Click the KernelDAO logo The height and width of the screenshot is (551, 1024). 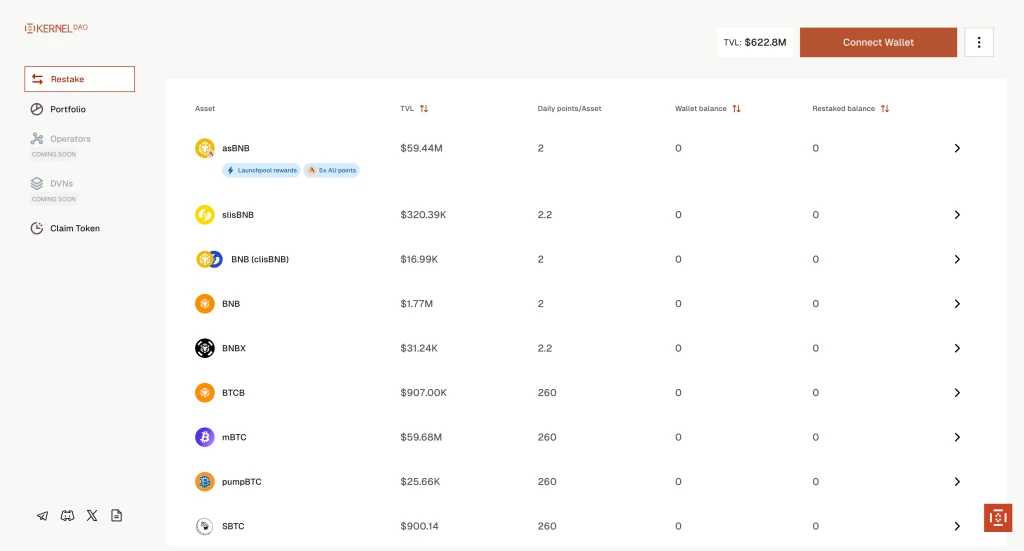(x=56, y=28)
